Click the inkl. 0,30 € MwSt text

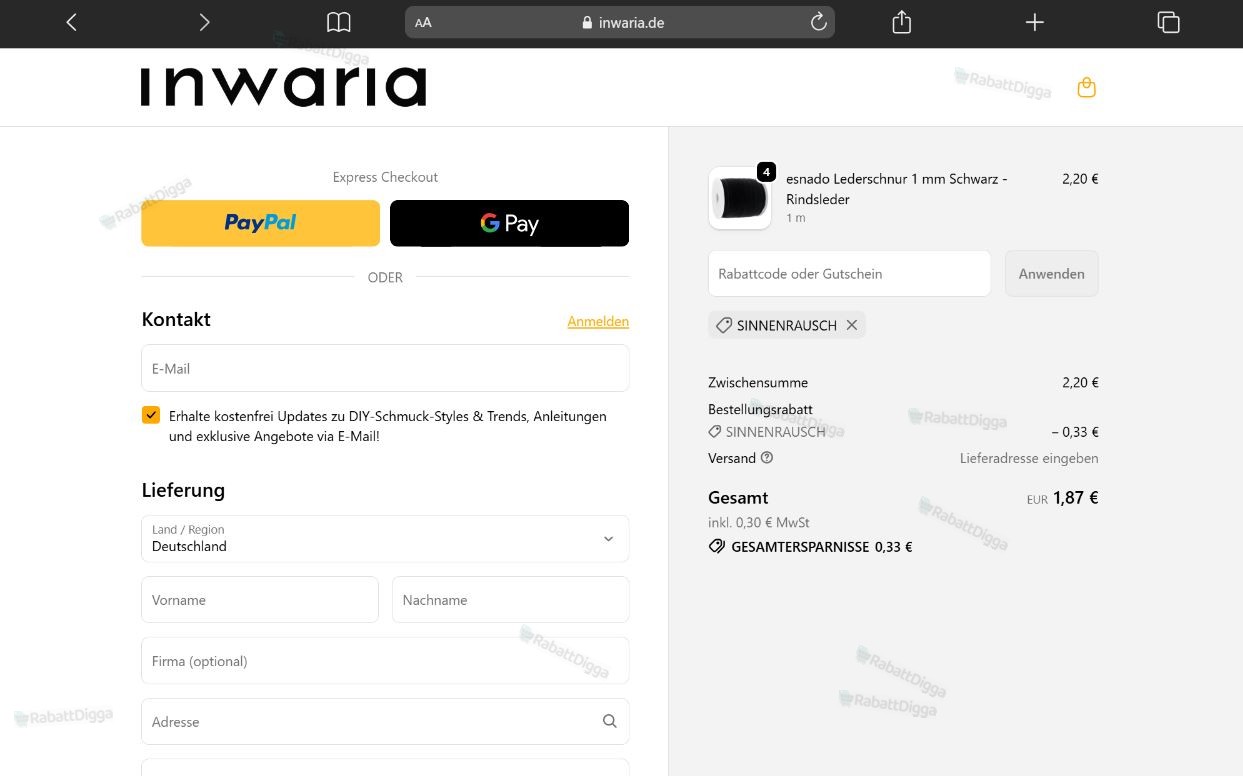[x=759, y=522]
